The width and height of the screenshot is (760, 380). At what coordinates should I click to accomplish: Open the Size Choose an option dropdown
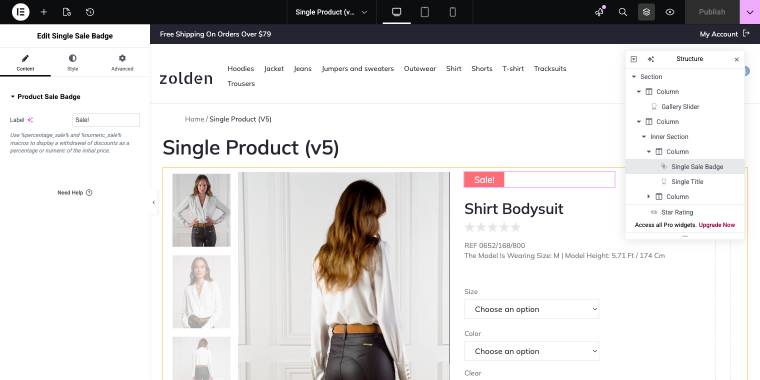(x=532, y=309)
